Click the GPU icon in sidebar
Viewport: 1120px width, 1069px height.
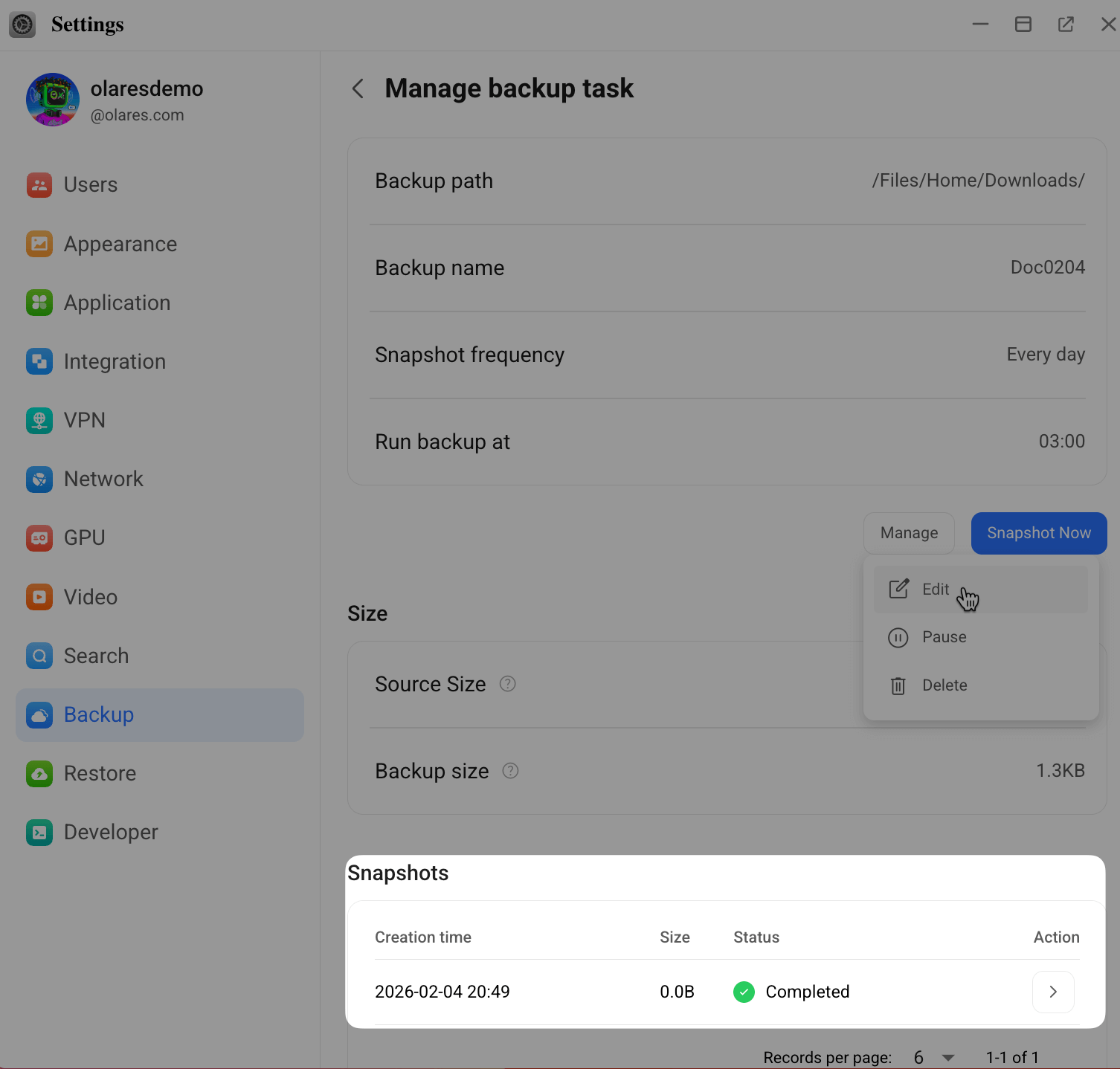point(39,538)
